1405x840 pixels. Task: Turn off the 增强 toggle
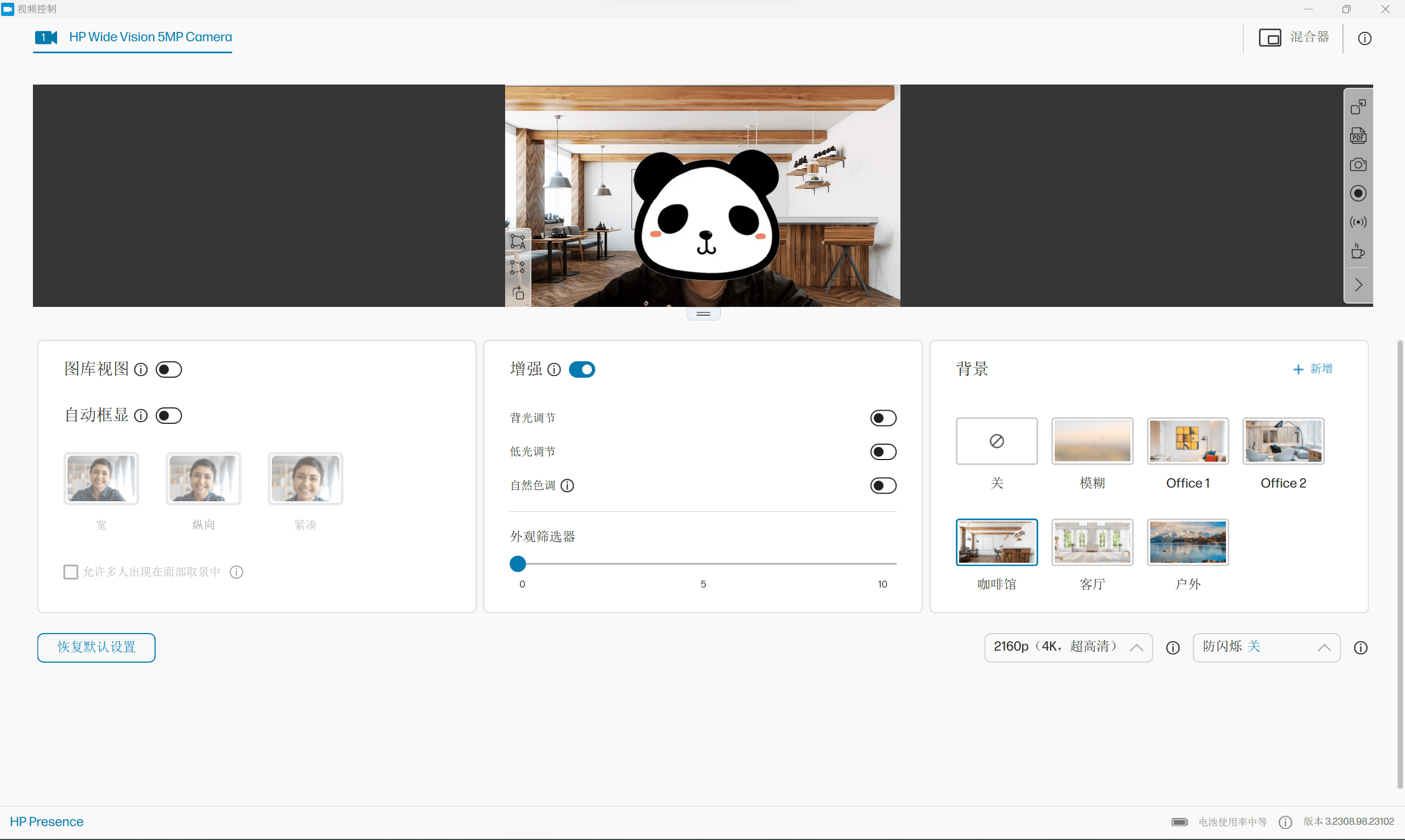pyautogui.click(x=582, y=369)
